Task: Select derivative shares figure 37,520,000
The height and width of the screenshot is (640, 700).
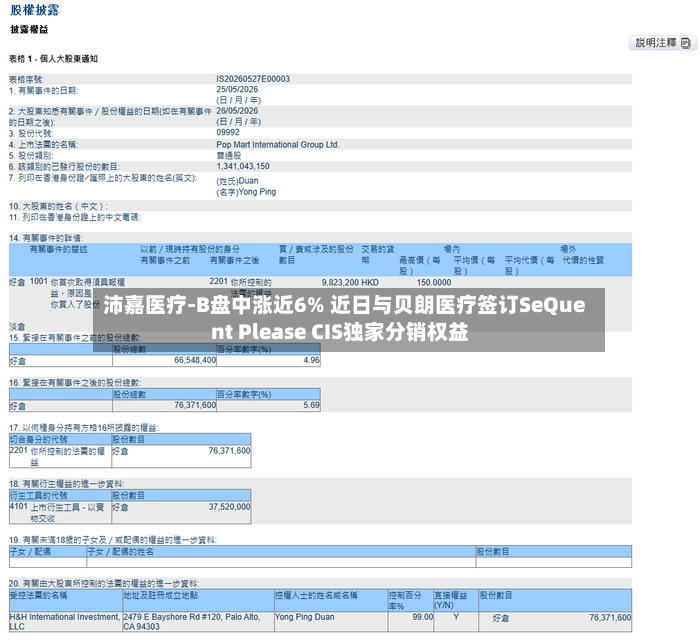Action: coord(229,507)
